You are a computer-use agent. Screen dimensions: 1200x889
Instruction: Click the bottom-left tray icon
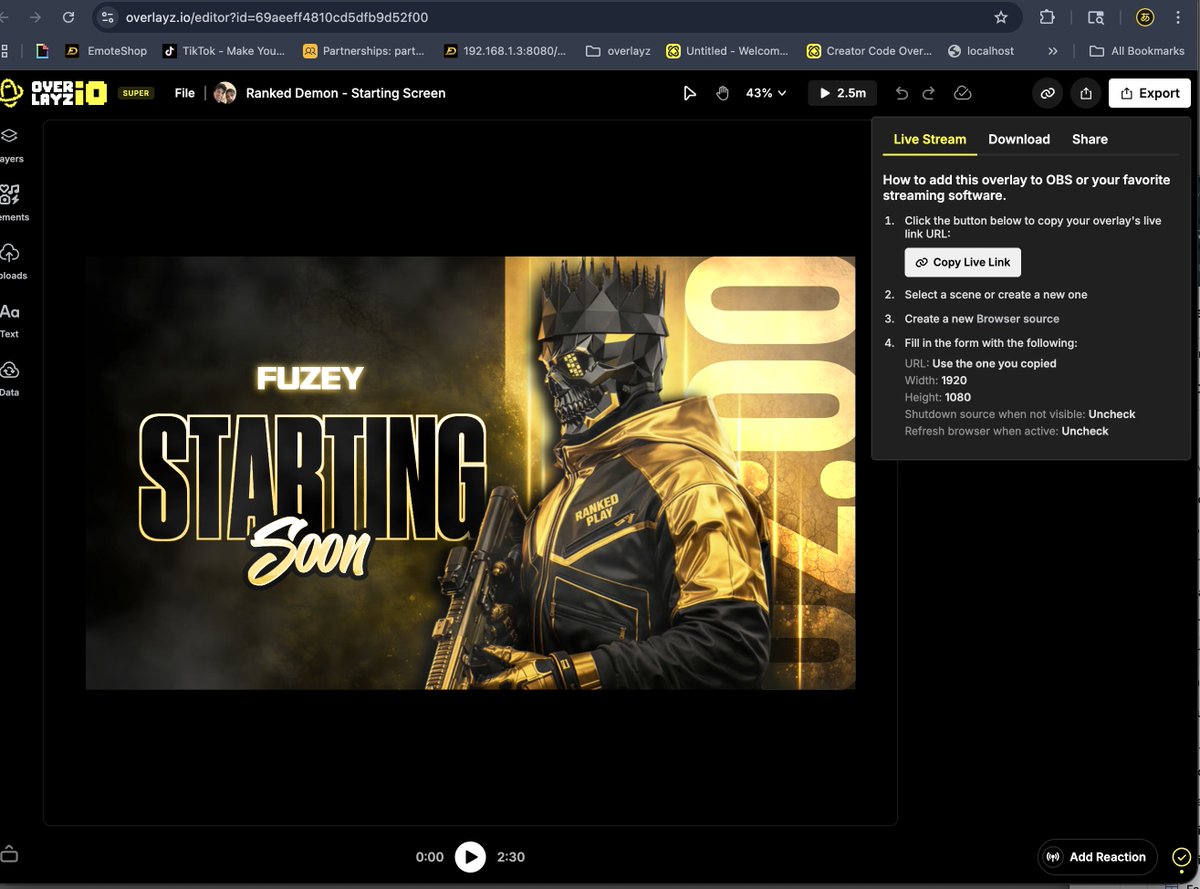9,854
